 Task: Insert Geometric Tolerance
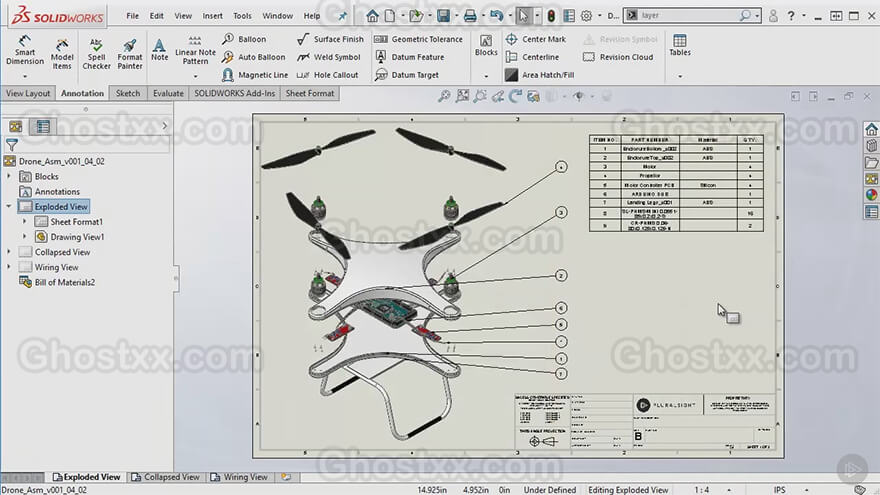(x=418, y=39)
